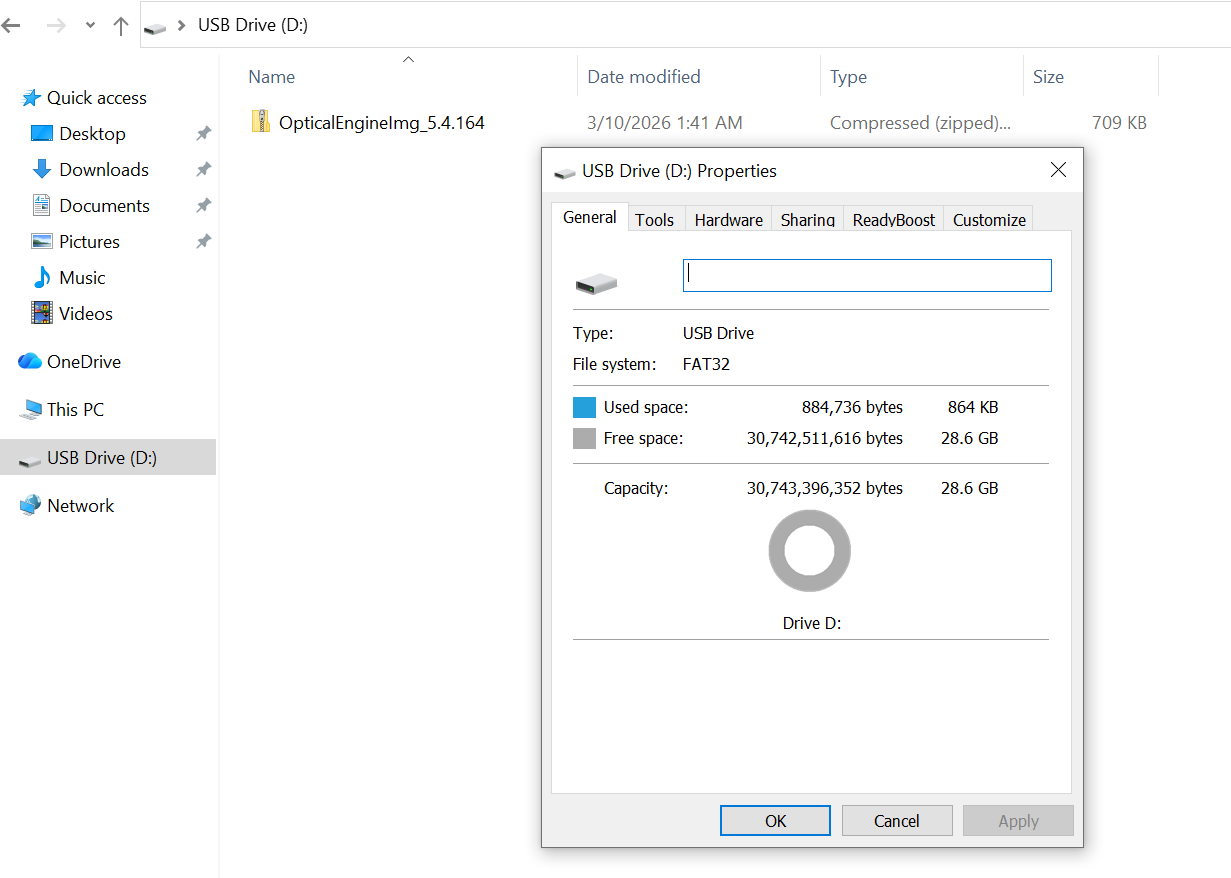Open the Pictures folder icon
1231x878 pixels.
tap(41, 242)
